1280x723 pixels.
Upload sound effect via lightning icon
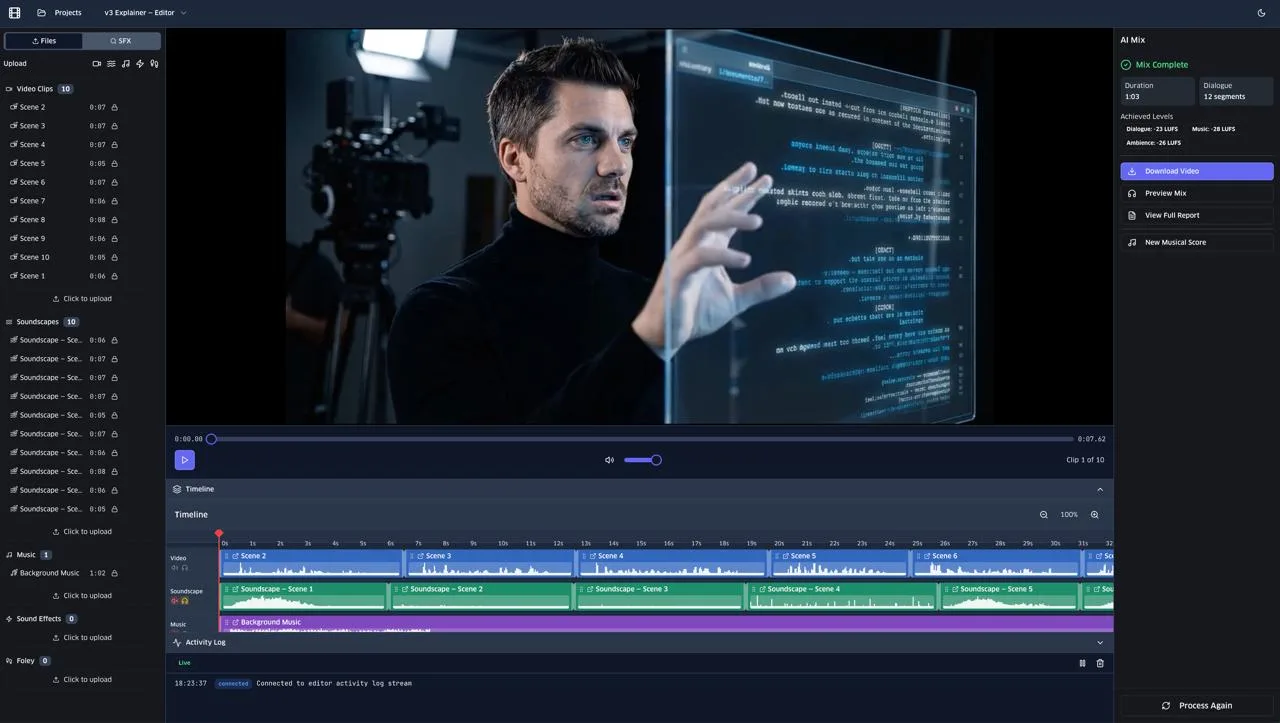(140, 64)
